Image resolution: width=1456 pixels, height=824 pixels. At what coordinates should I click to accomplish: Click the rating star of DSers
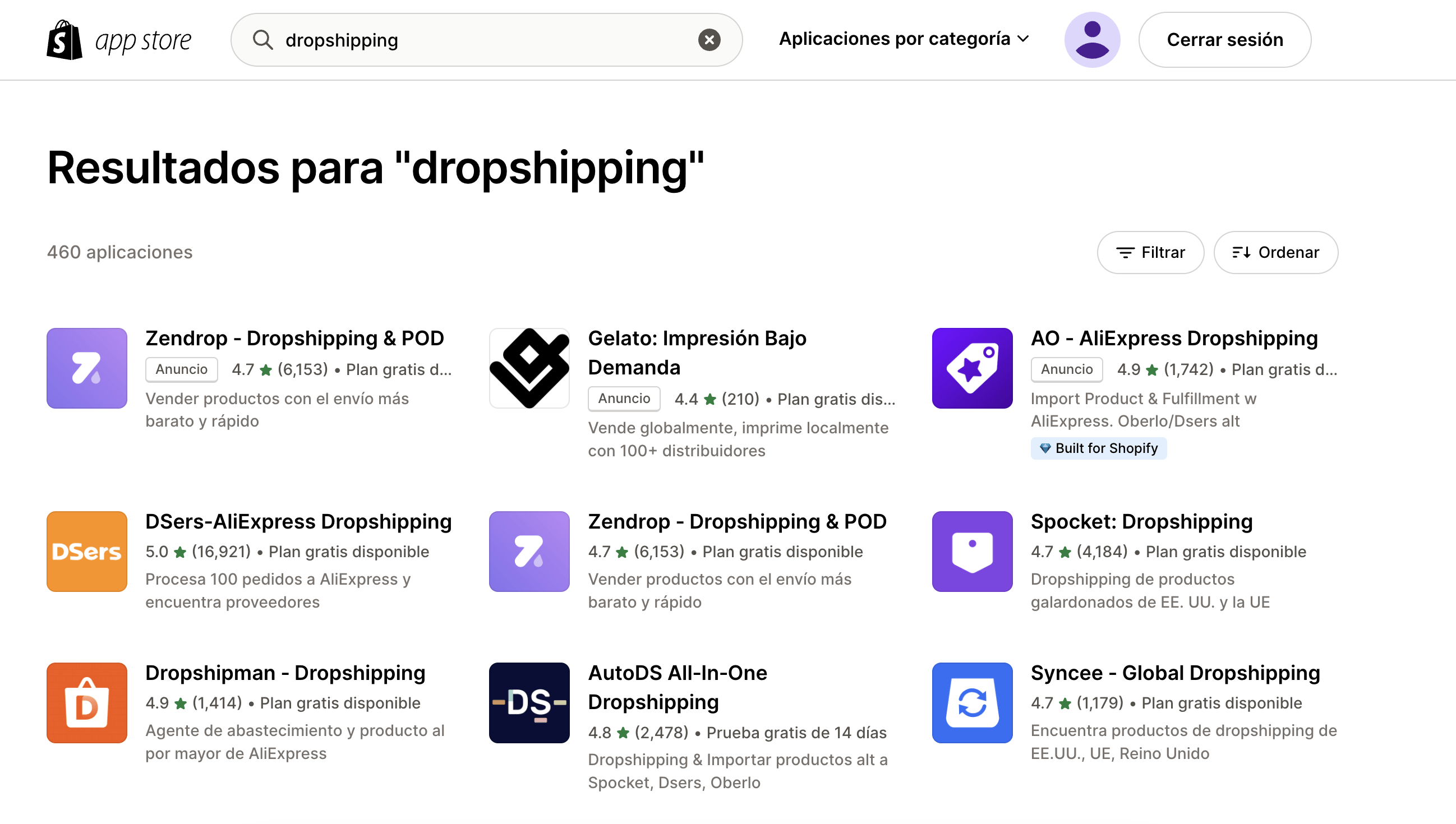(x=180, y=552)
